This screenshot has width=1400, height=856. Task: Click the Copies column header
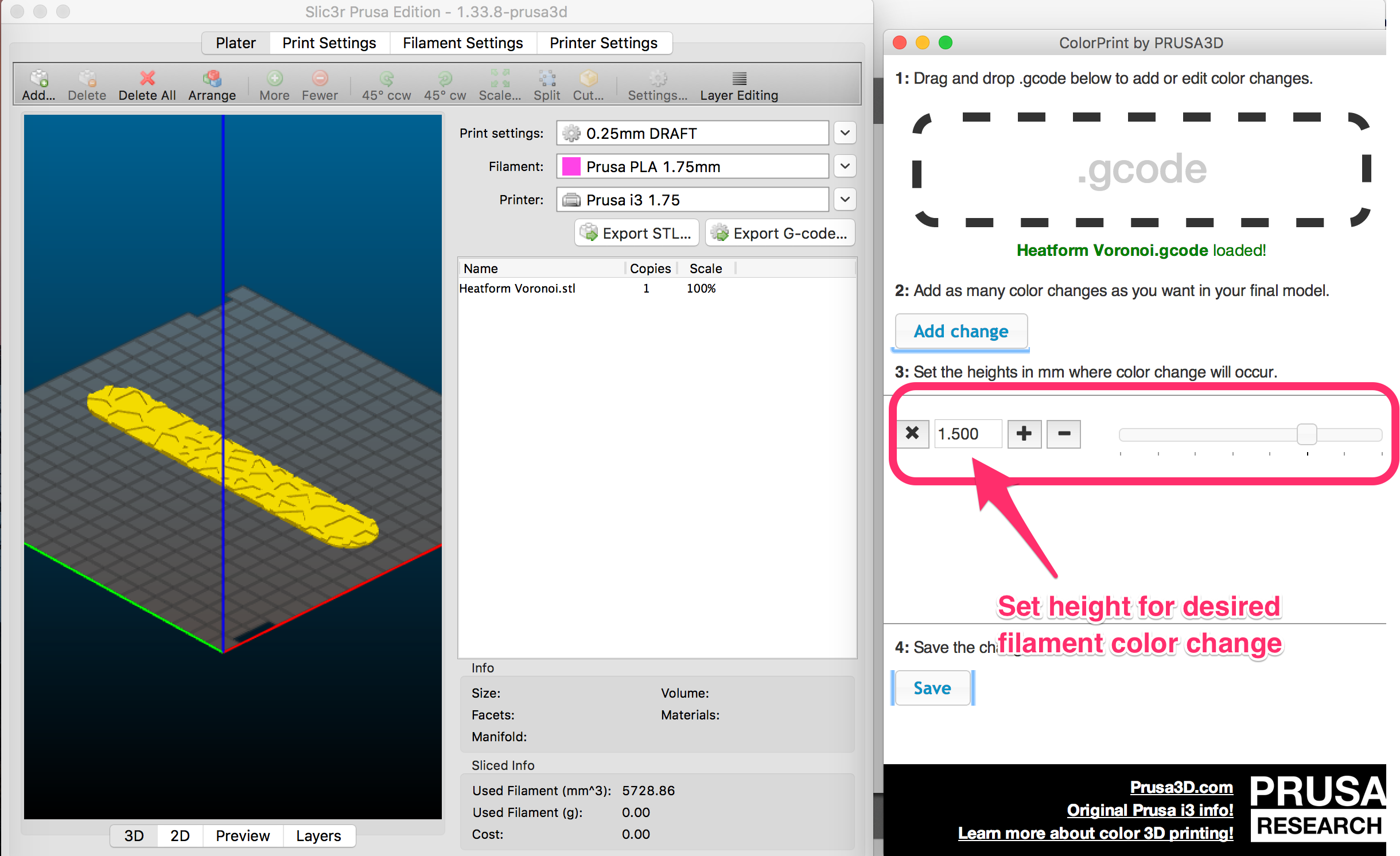click(651, 269)
